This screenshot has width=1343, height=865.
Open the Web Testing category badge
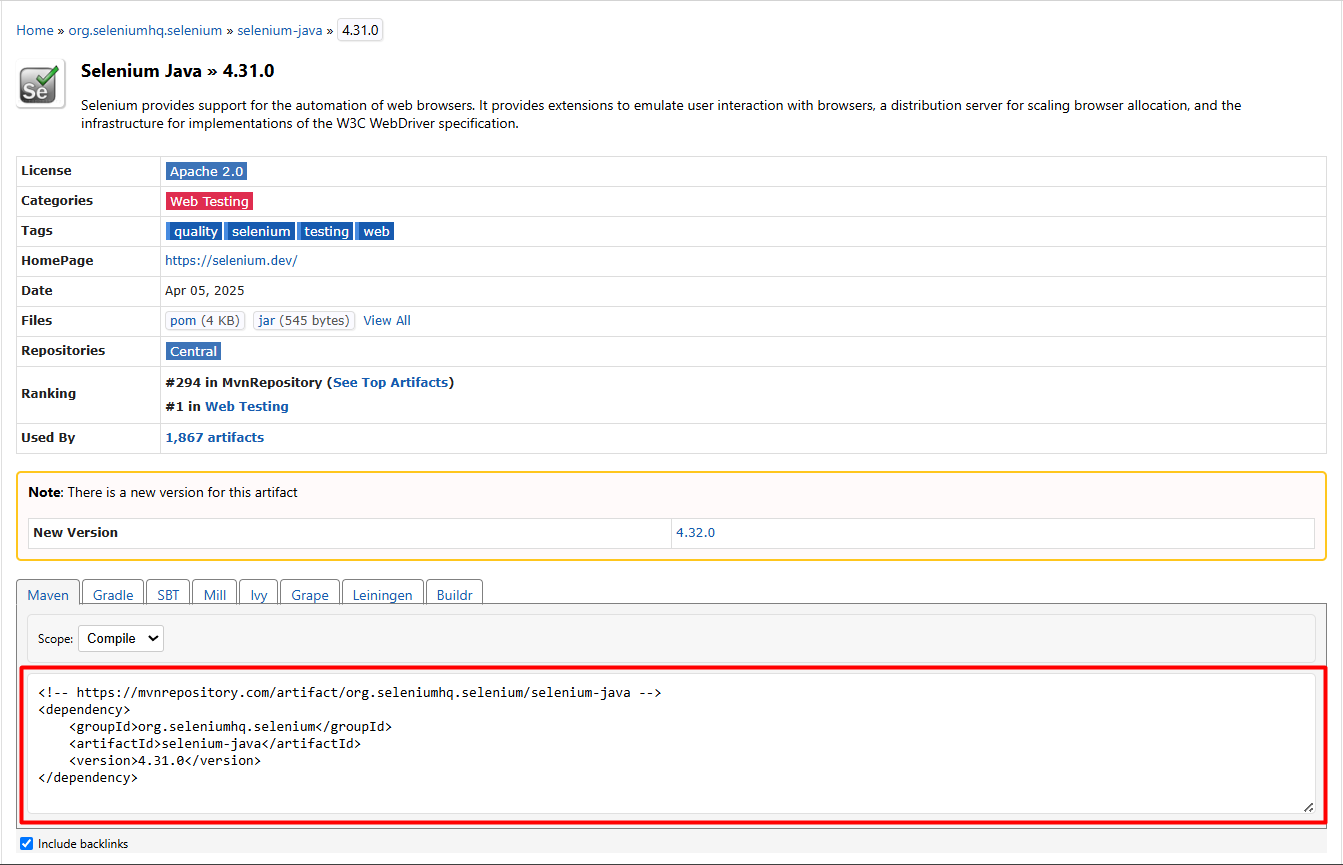(209, 201)
